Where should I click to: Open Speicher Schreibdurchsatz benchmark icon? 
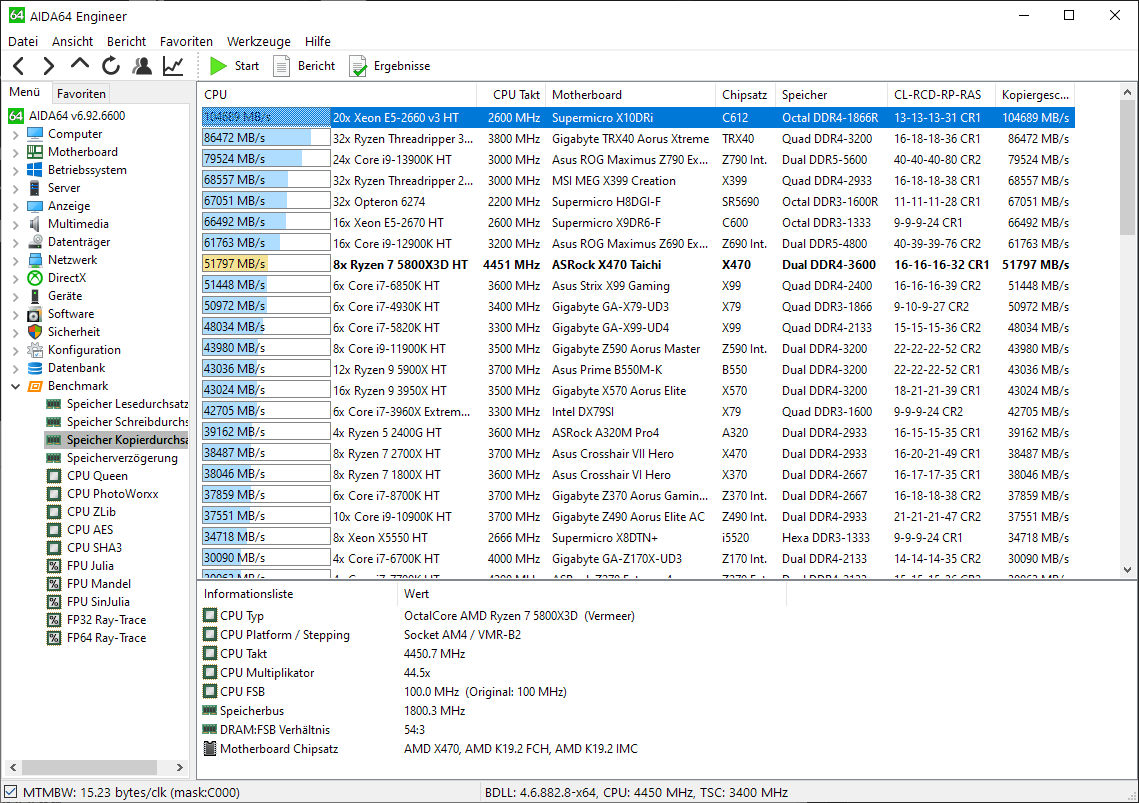[x=53, y=422]
